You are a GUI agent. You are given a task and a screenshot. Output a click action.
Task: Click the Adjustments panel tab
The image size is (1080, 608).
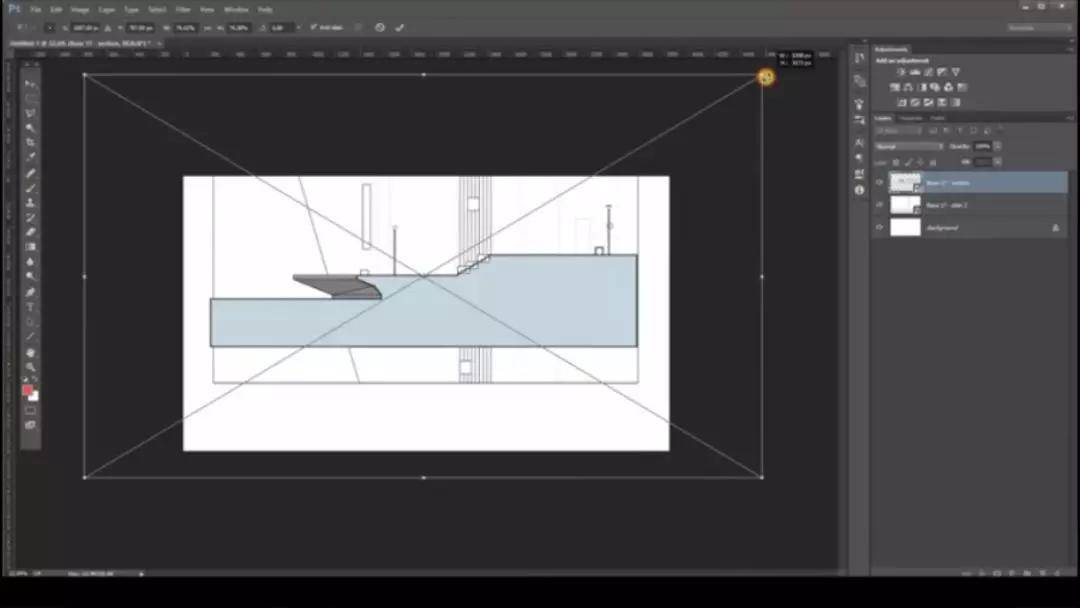click(x=891, y=49)
